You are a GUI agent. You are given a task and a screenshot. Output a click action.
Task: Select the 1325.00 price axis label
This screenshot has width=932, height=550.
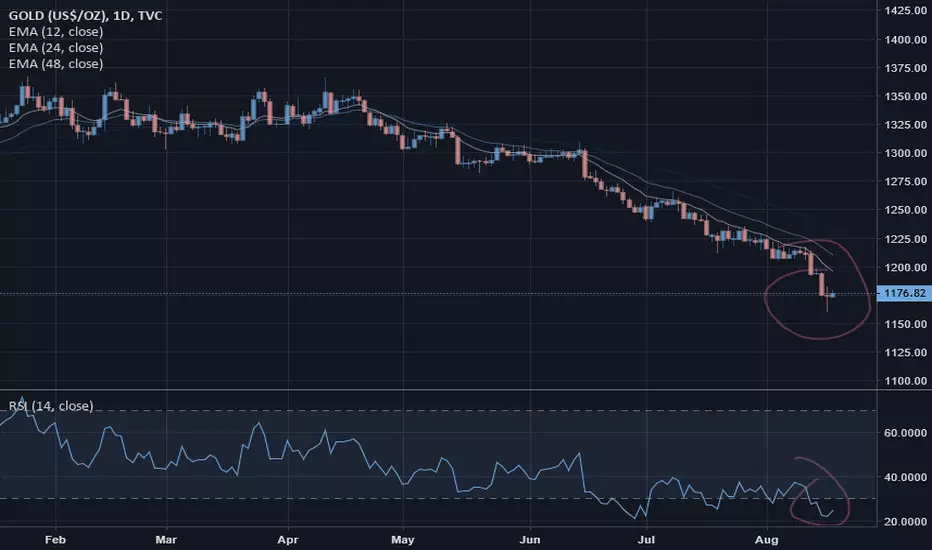(x=905, y=124)
